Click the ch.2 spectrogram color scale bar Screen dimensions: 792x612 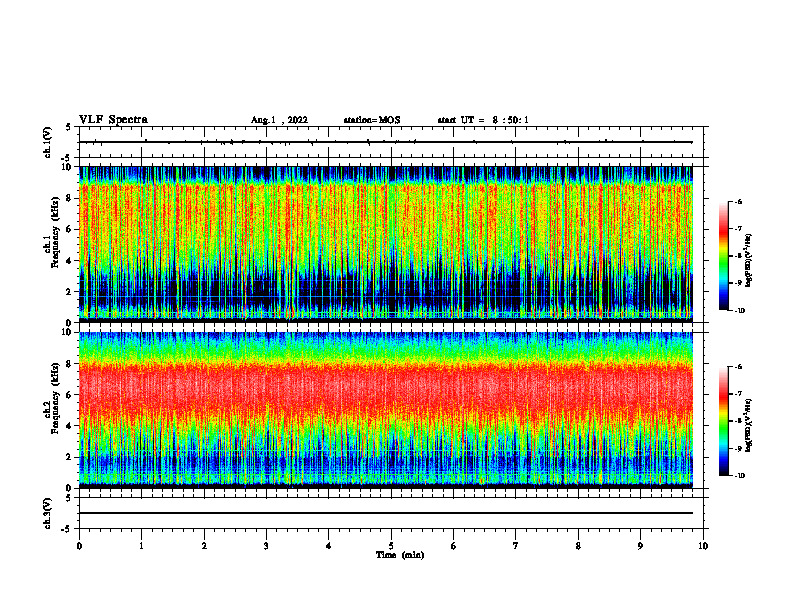(723, 421)
